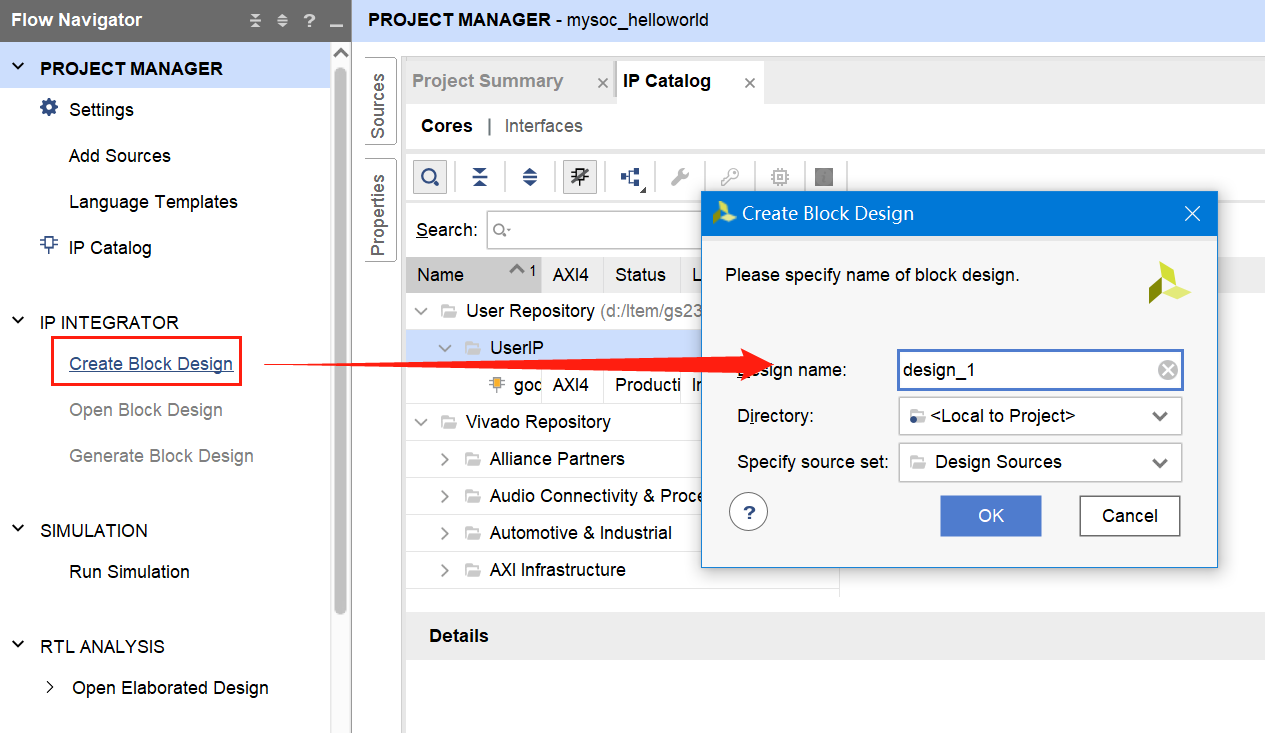This screenshot has height=733, width=1265.
Task: Switch to the Cores view
Action: 446,126
